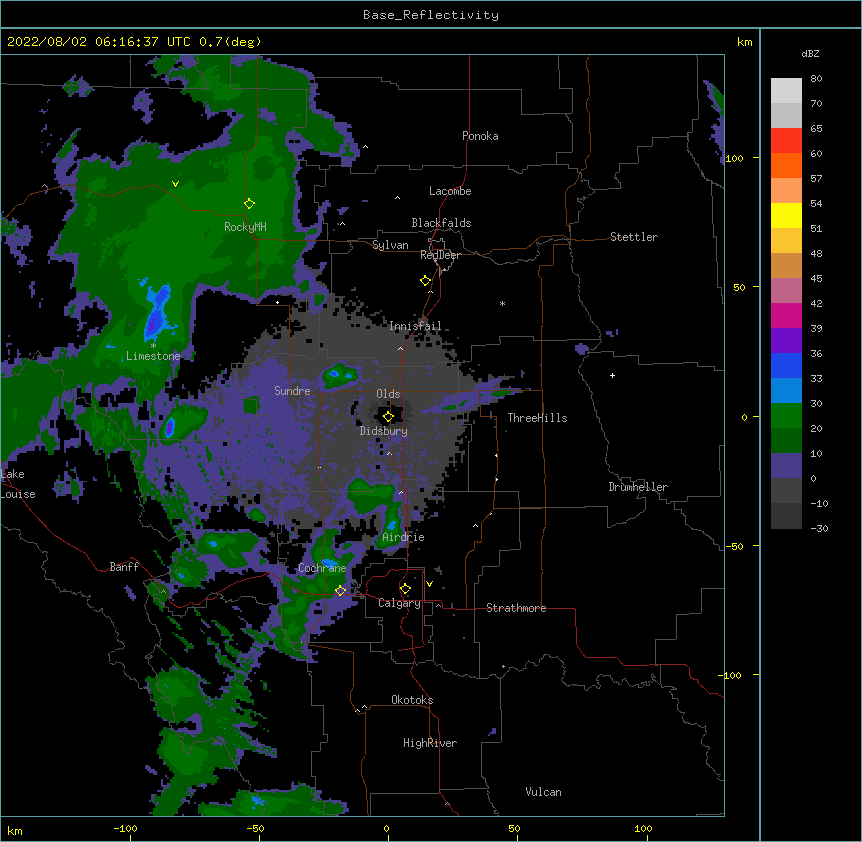Select the slate purple 10-0 dBZ swatch

coord(786,466)
